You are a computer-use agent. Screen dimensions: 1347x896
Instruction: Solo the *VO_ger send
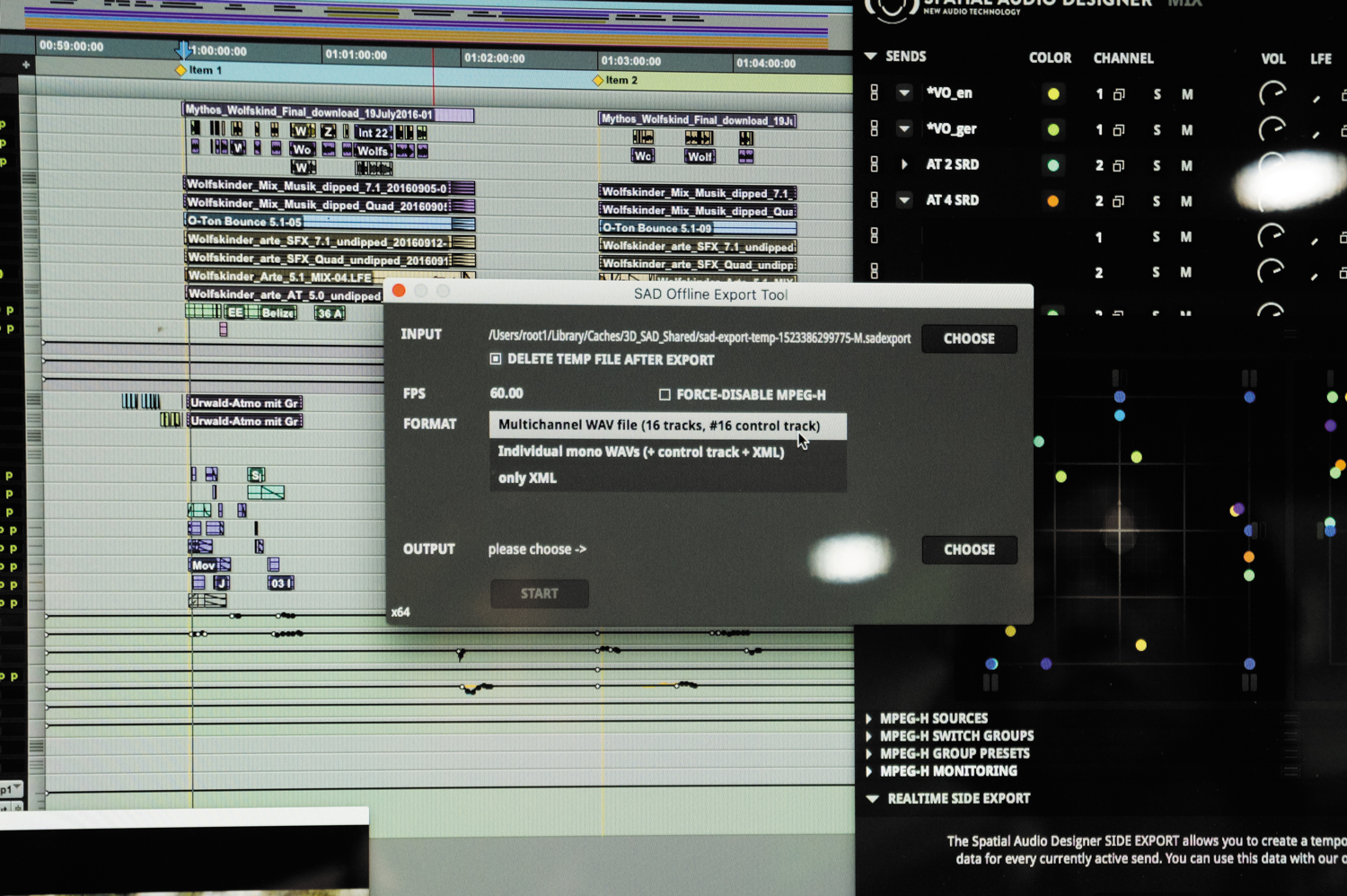tap(1157, 130)
